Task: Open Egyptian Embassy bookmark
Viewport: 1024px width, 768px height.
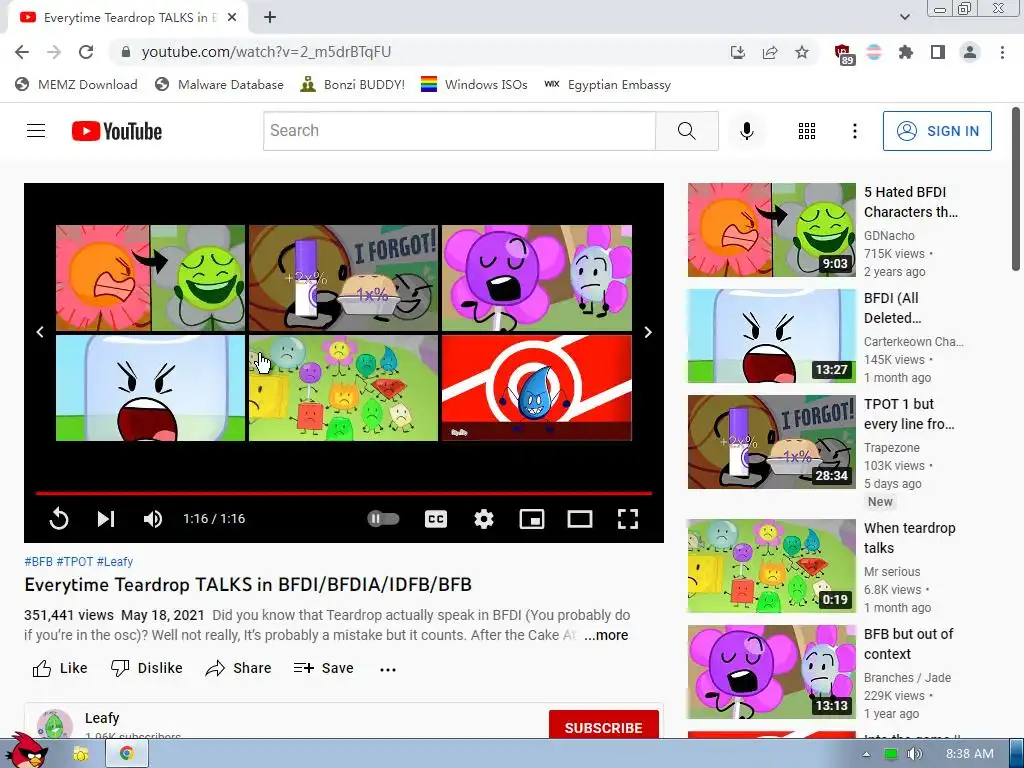Action: [607, 85]
